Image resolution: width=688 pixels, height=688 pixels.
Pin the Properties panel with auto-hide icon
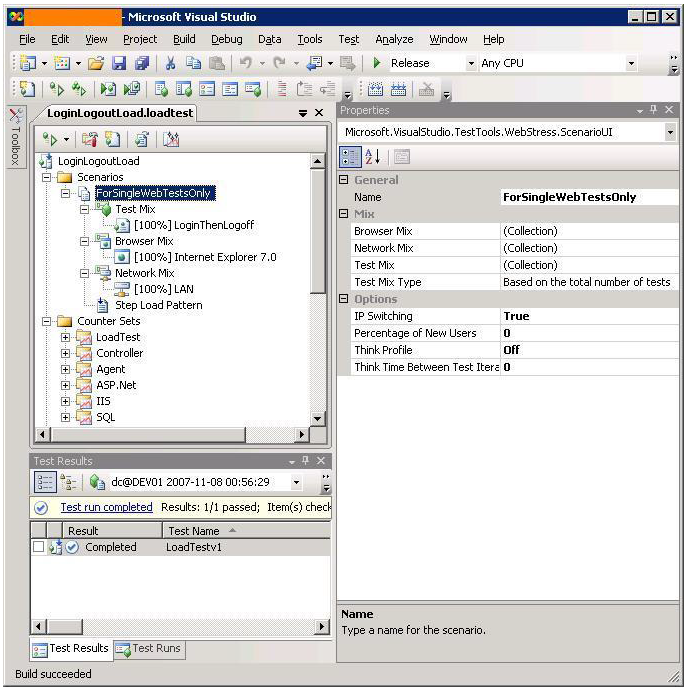click(x=653, y=110)
